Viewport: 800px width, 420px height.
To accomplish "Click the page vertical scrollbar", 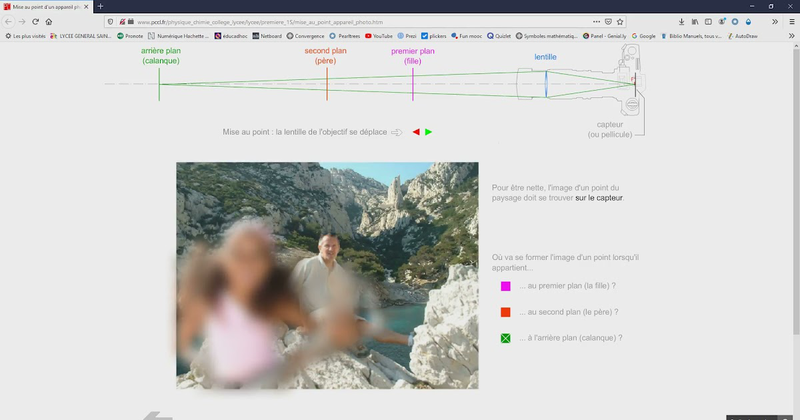I will click(796, 189).
